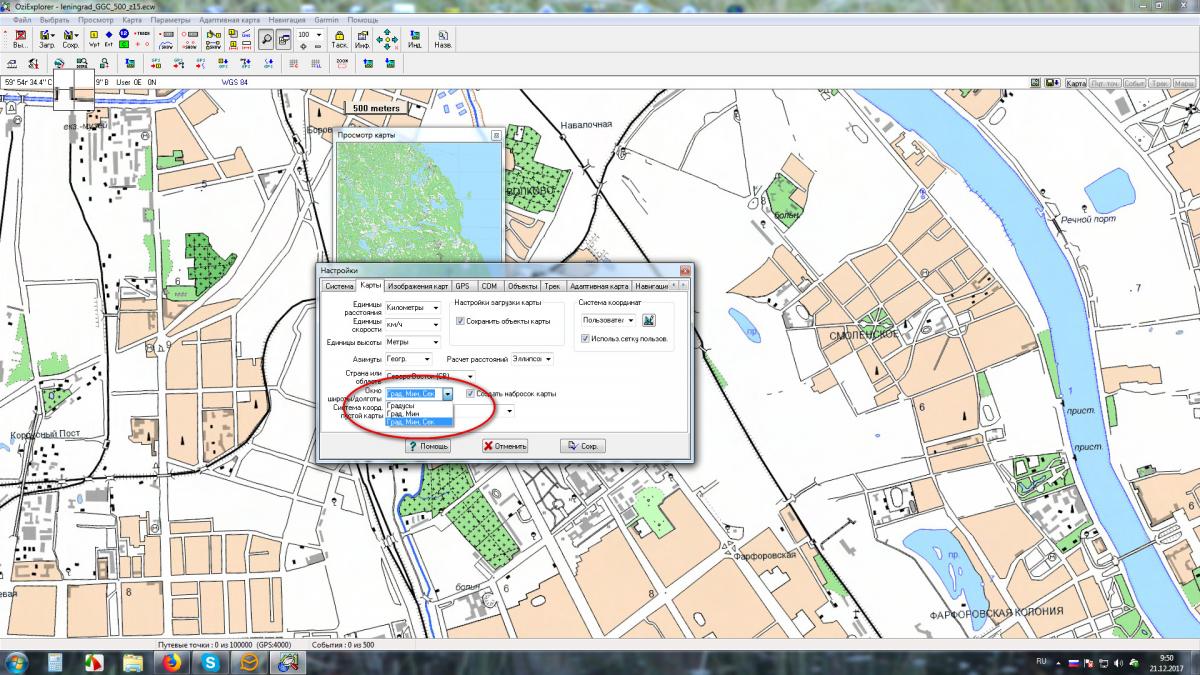Click the Таск. padlock toolbar icon

coord(339,39)
